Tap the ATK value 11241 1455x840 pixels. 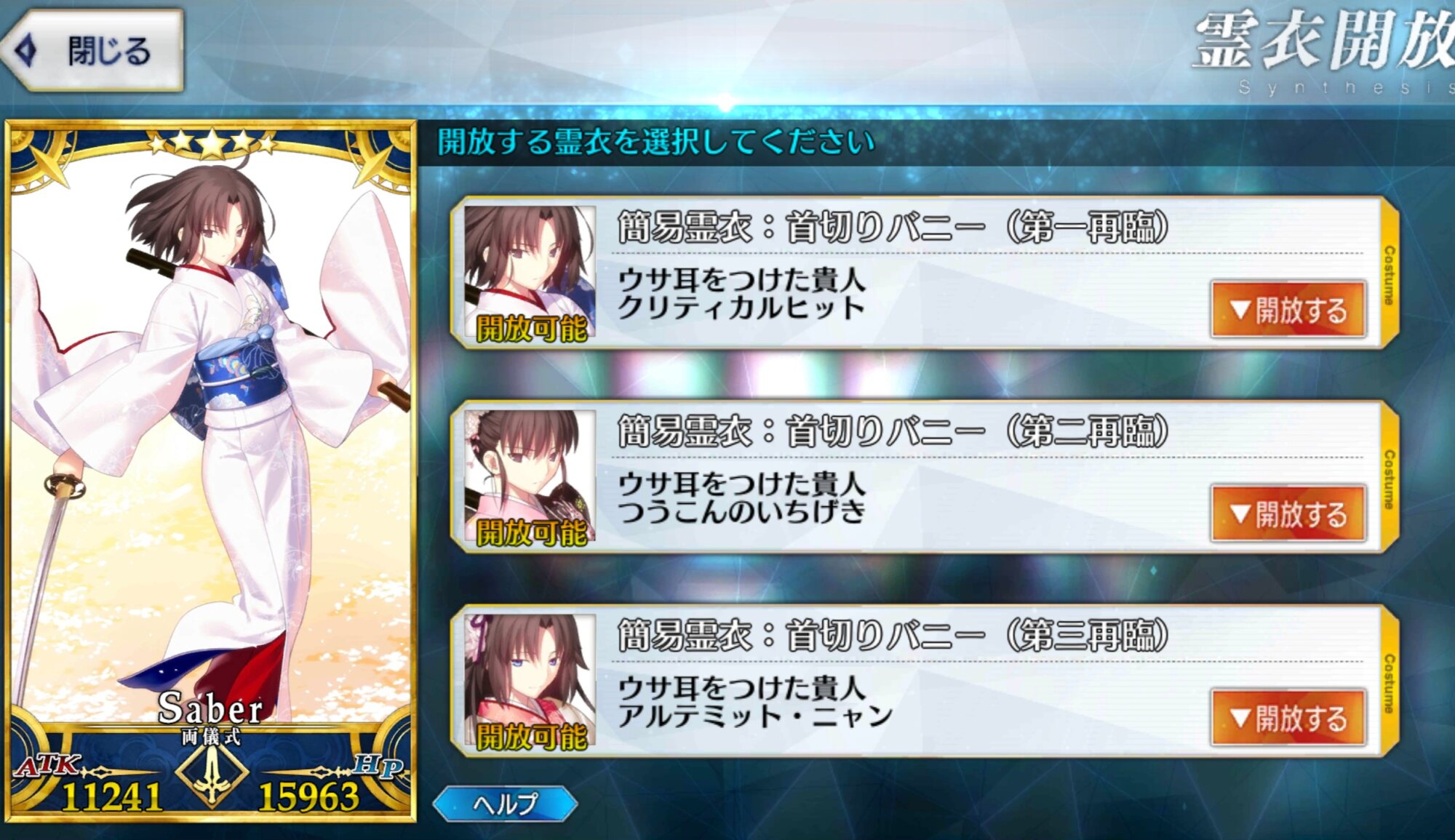click(111, 797)
